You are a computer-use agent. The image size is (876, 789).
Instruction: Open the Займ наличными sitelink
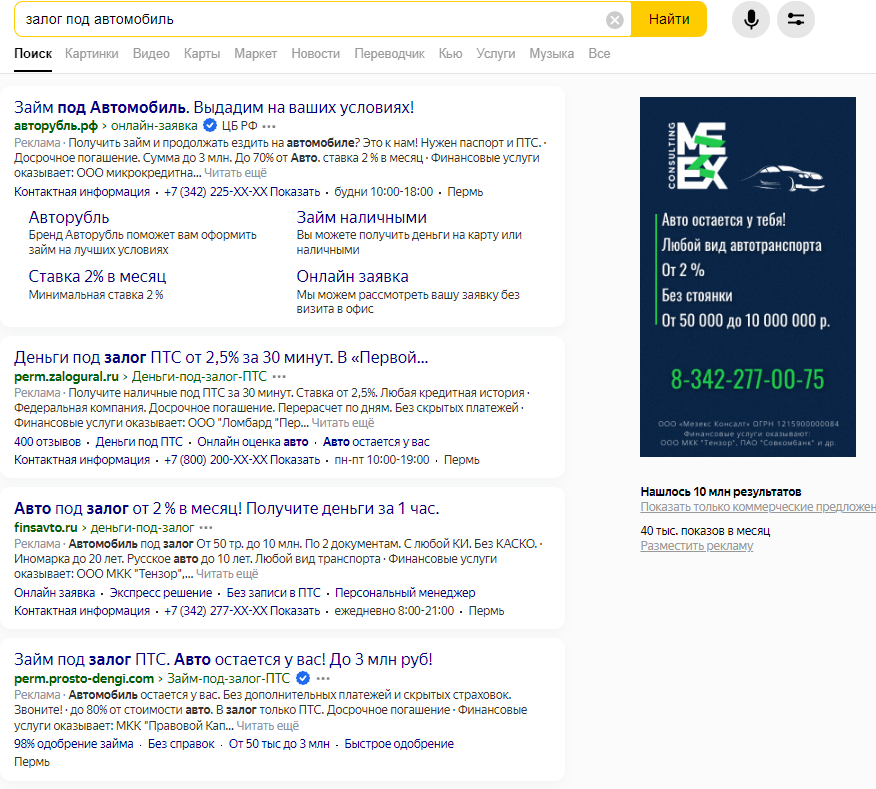coord(361,217)
